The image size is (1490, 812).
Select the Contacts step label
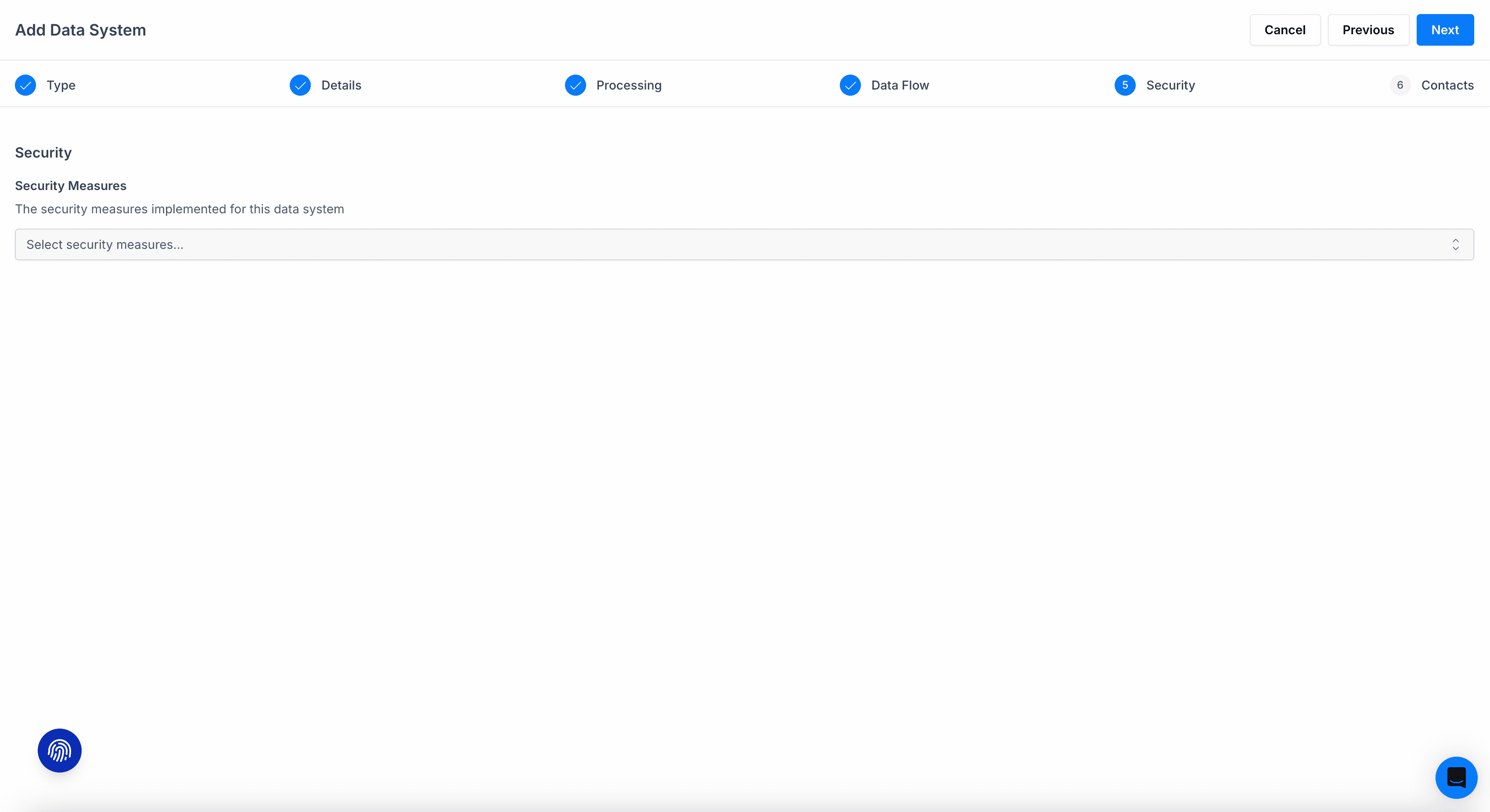tap(1447, 85)
